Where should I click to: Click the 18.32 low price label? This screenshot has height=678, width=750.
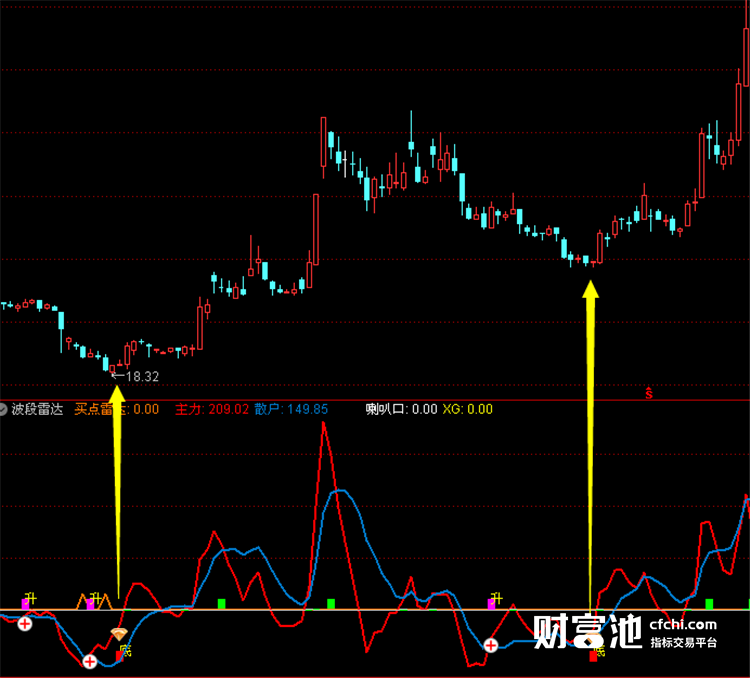[x=142, y=377]
